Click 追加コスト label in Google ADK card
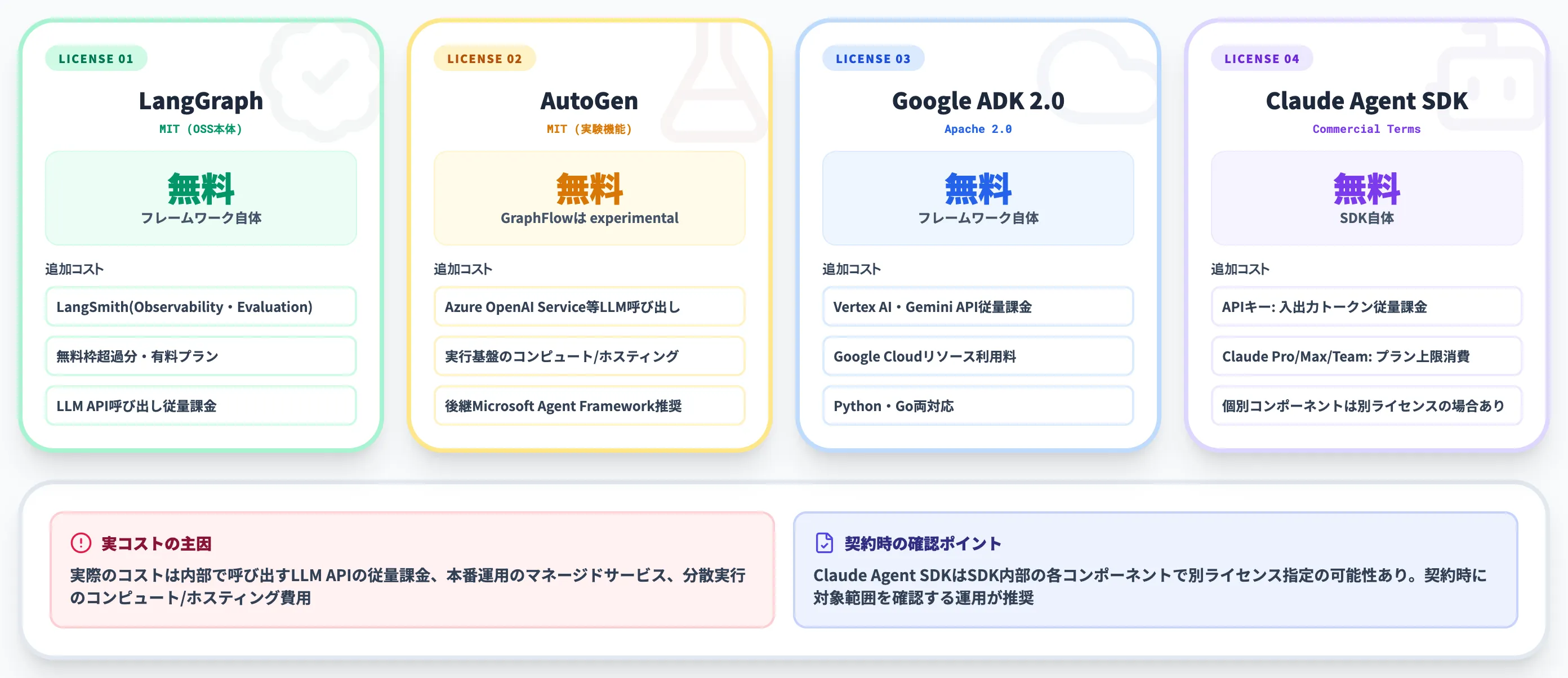 coord(852,269)
